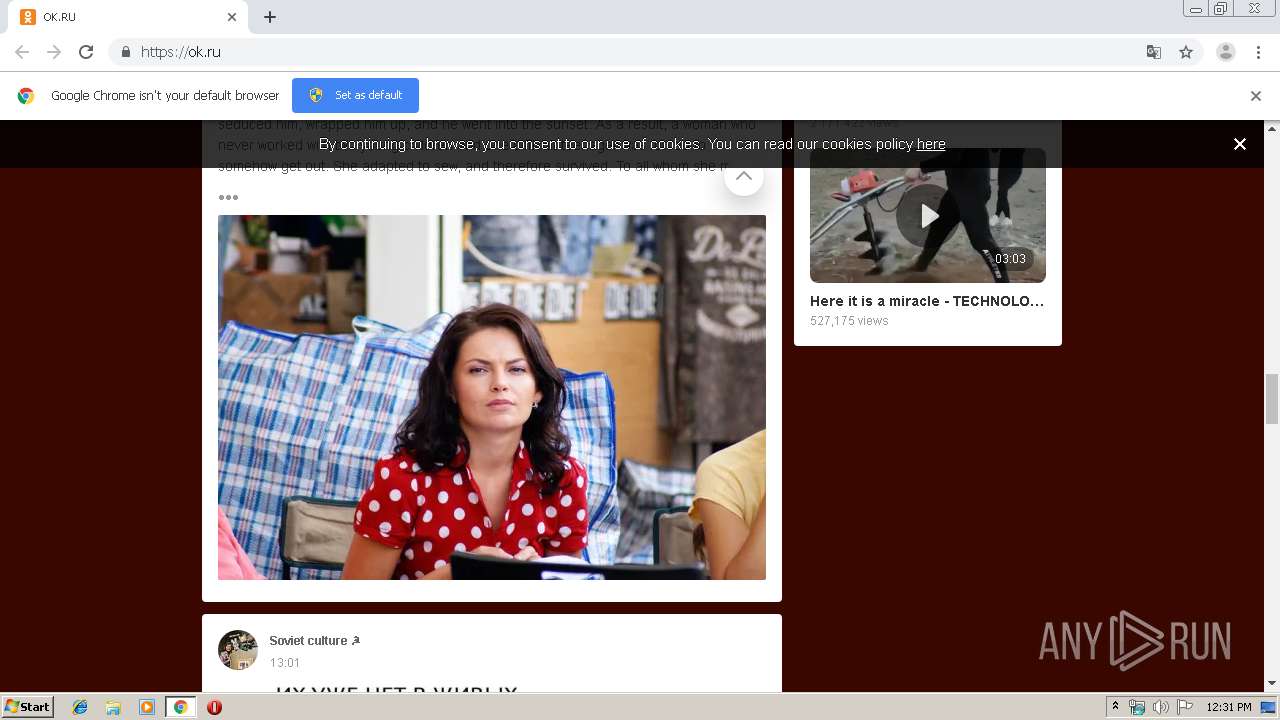The height and width of the screenshot is (720, 1280).
Task: Open media player taskbar icon
Action: click(x=147, y=707)
